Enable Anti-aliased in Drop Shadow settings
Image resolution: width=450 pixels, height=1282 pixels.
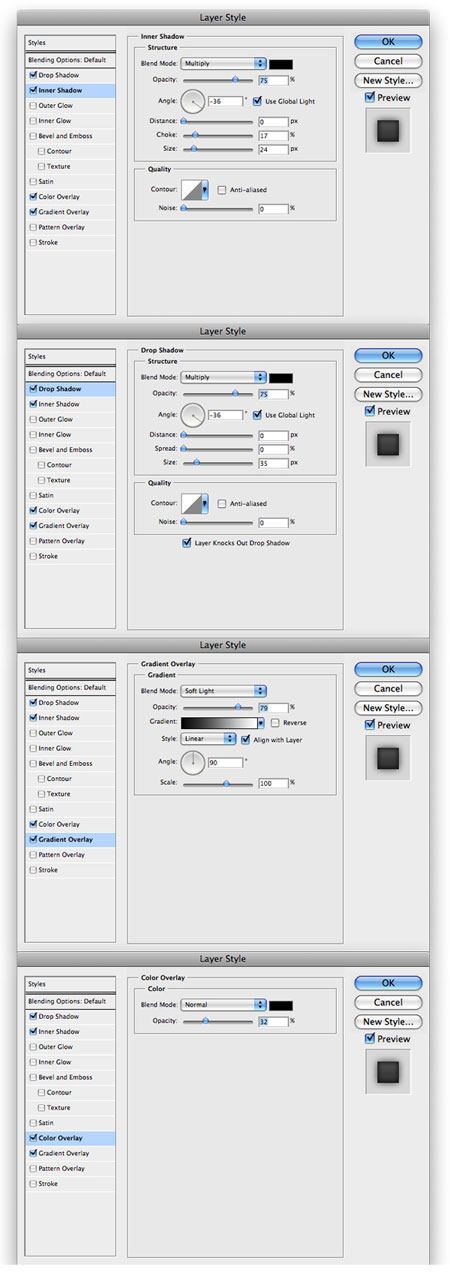221,504
